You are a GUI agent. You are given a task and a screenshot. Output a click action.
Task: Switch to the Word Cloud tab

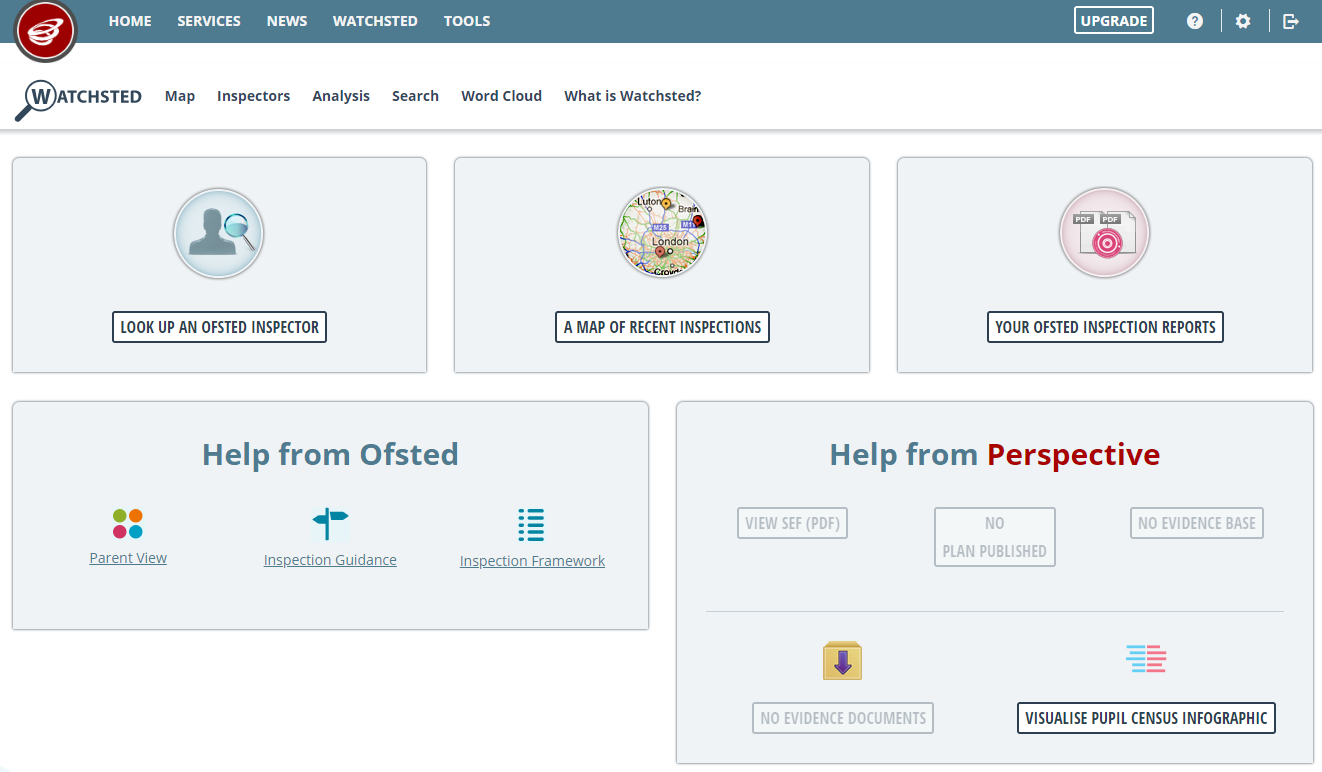point(501,96)
